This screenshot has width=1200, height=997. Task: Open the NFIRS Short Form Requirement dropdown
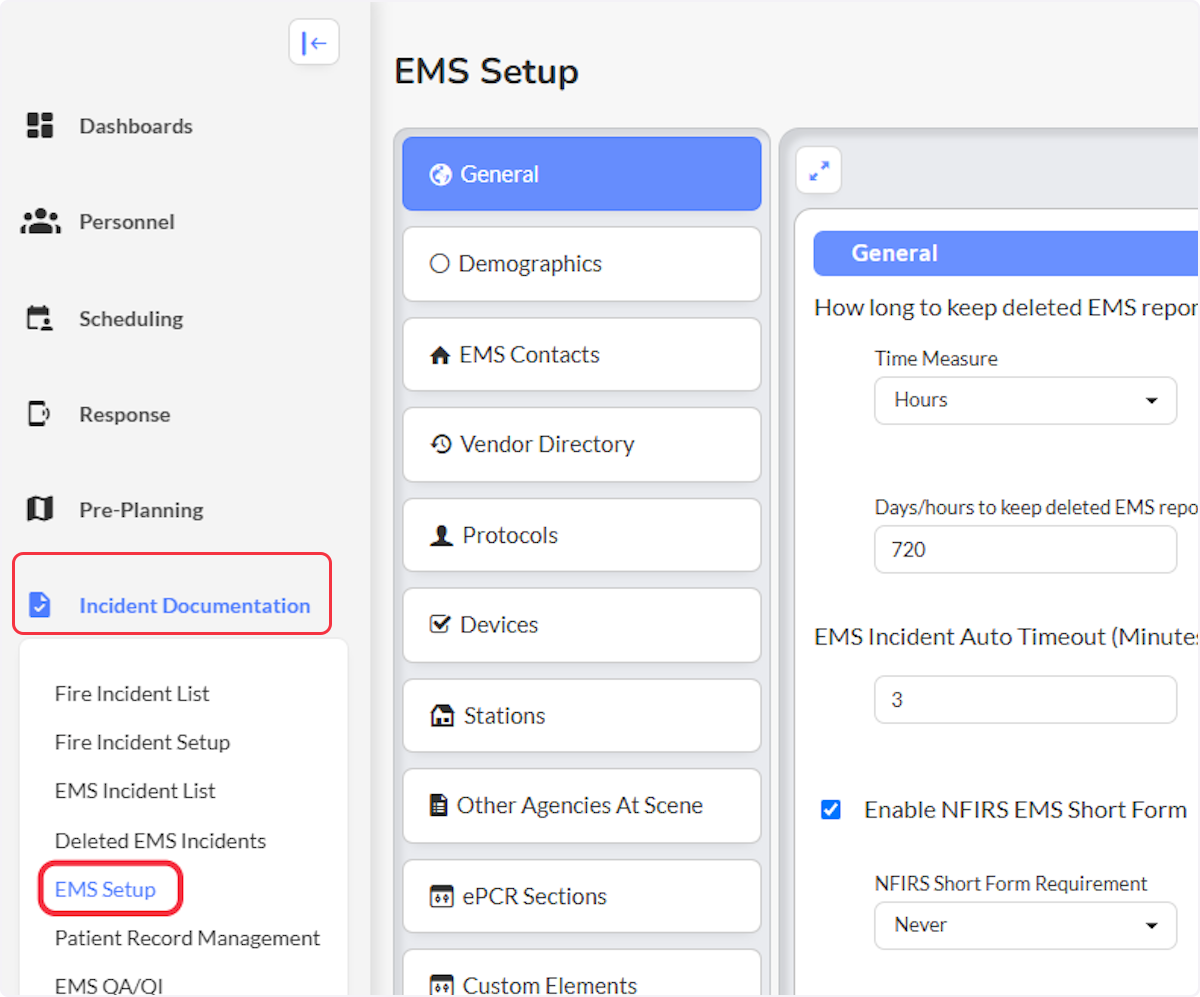click(x=1025, y=925)
